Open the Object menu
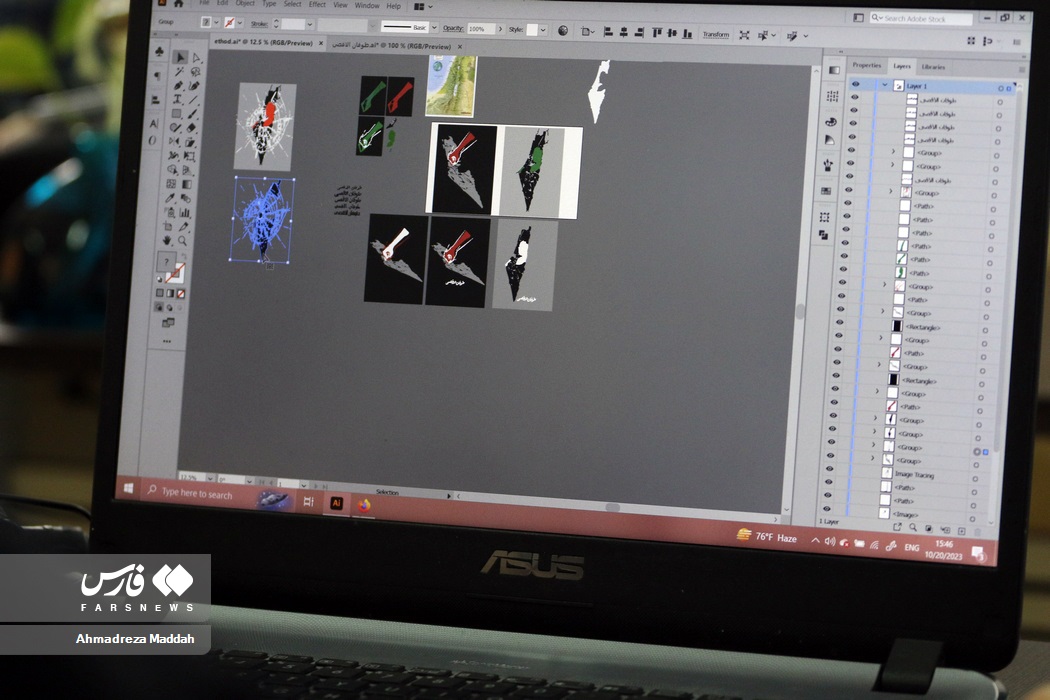This screenshot has width=1050, height=700. coord(245,3)
